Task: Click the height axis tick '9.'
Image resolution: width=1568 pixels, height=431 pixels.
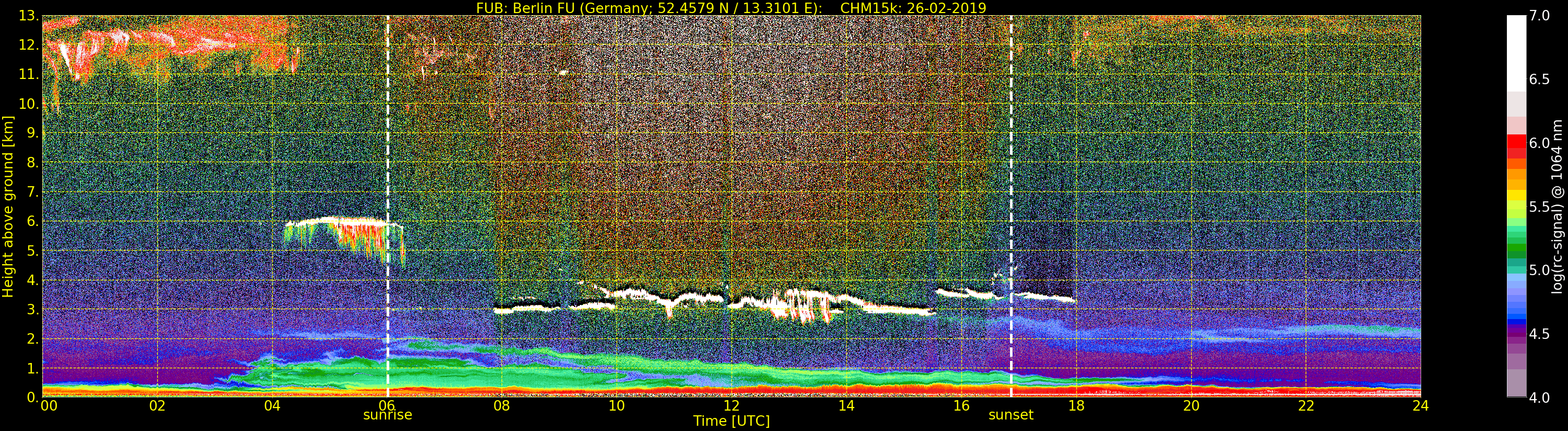Action: coord(33,133)
